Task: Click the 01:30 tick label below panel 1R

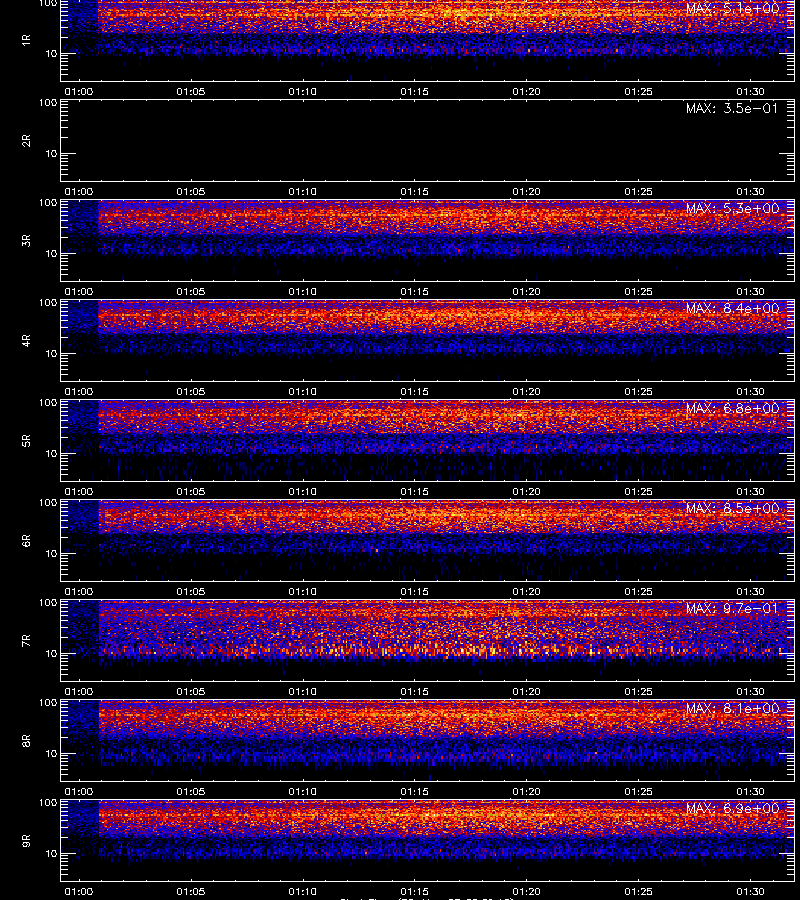Action: (751, 92)
